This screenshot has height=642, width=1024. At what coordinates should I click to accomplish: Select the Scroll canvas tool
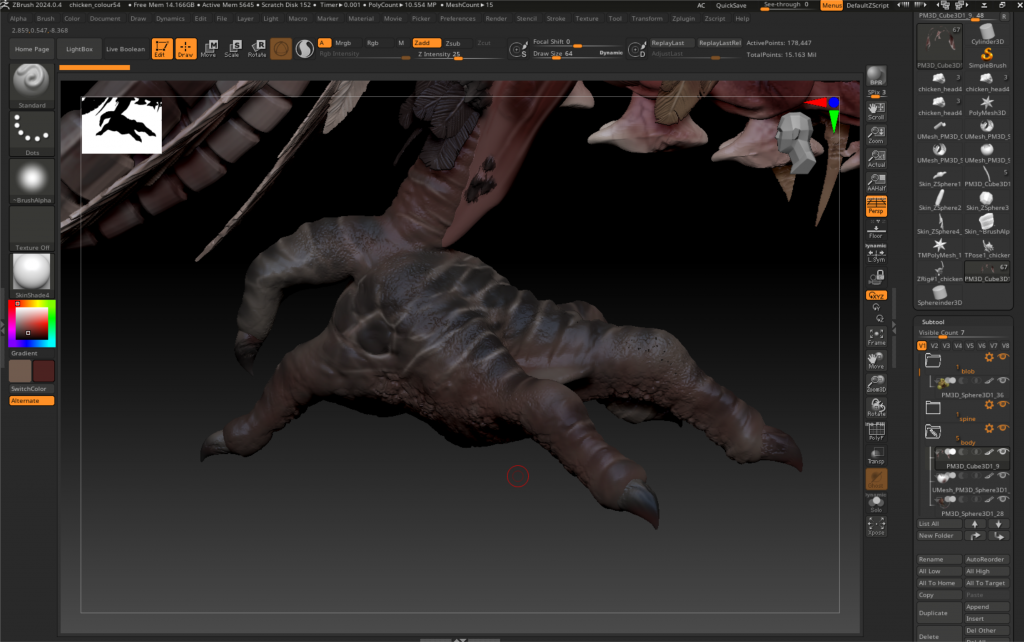pyautogui.click(x=876, y=110)
